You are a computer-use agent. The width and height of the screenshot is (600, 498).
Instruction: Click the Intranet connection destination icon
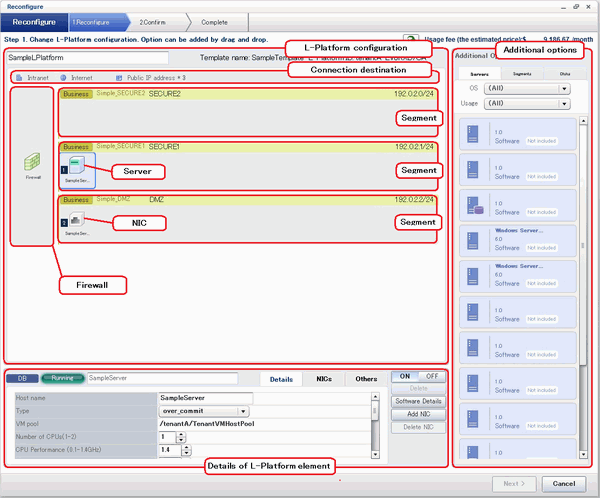tap(20, 76)
